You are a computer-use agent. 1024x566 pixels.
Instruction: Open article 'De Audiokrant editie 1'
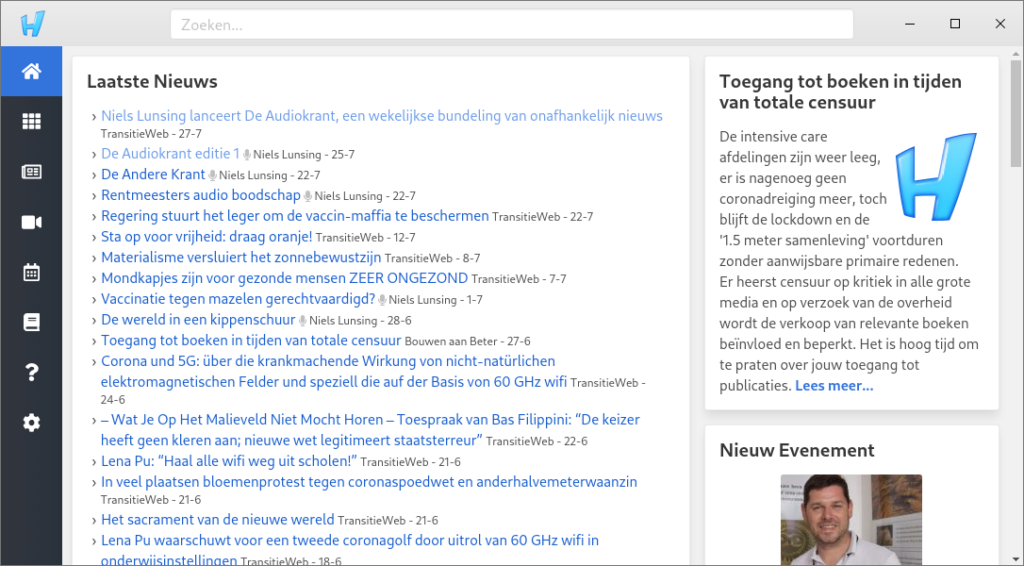170,154
